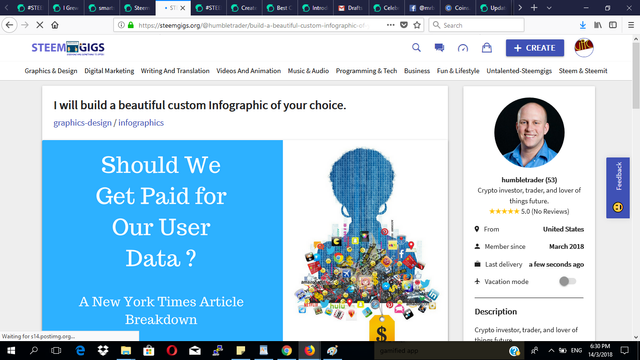Go to the browser home page
This screenshot has width=640, height=360.
pyautogui.click(x=55, y=25)
